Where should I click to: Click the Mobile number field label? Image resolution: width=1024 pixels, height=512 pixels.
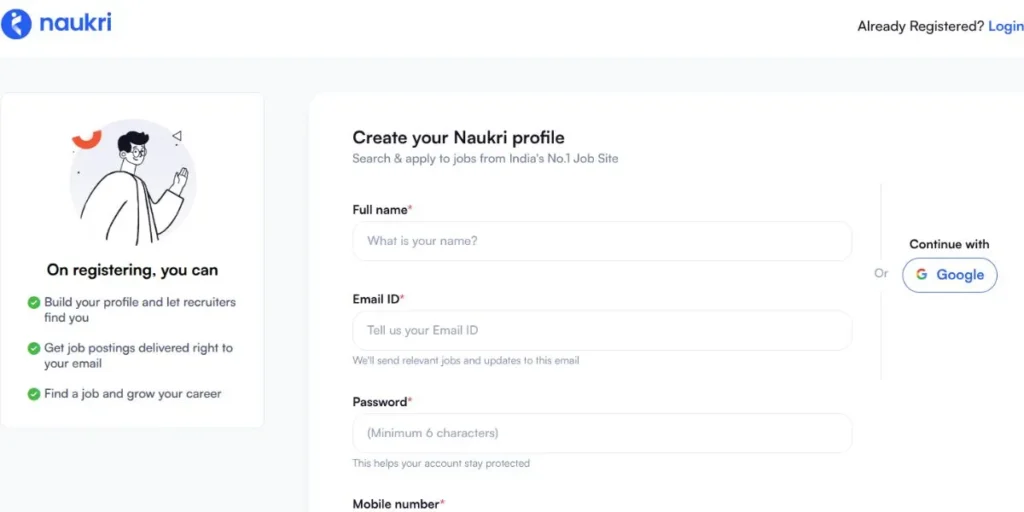pos(396,504)
